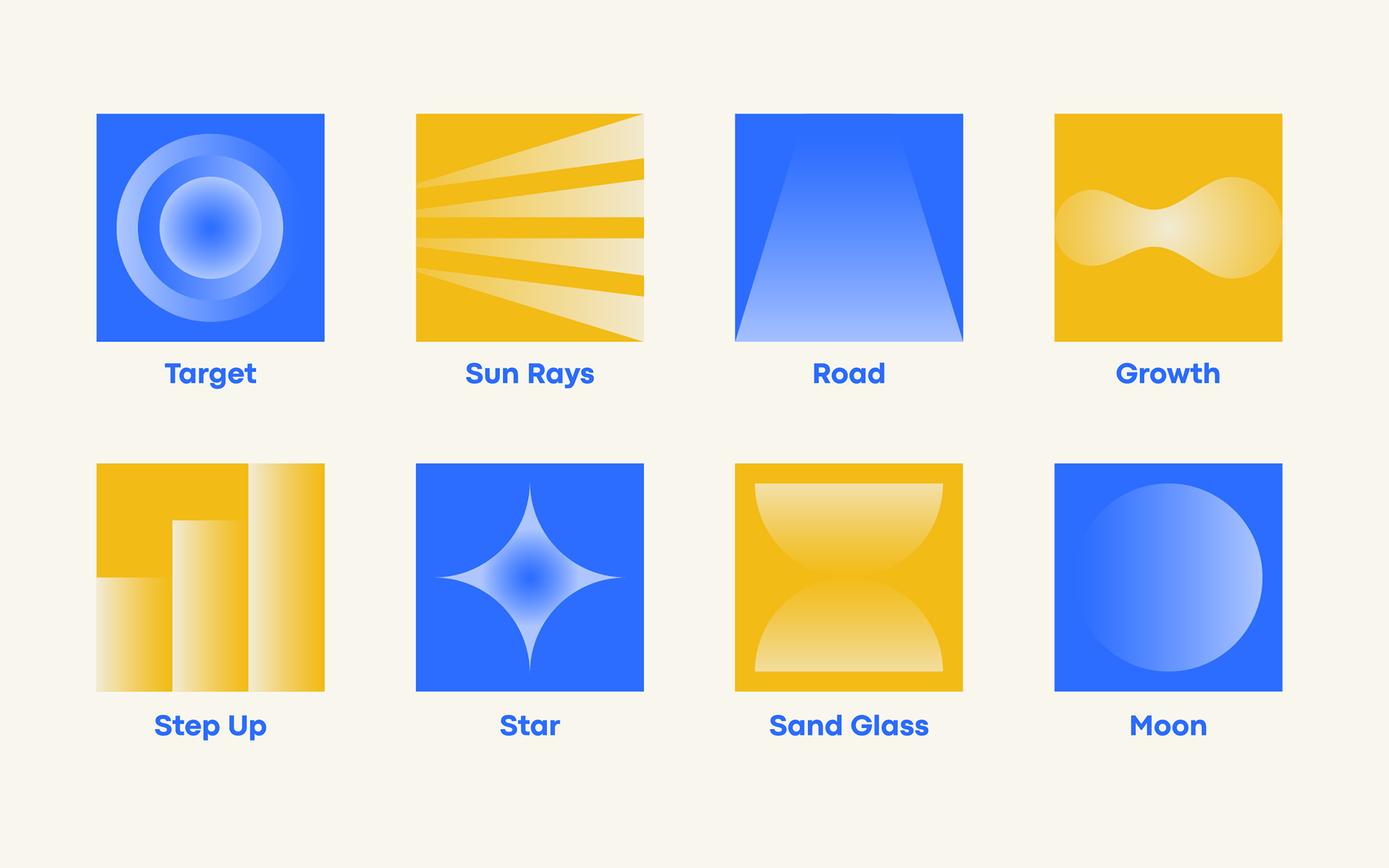Click the "Sand Glass" caption
This screenshot has width=1389, height=868.
tap(849, 726)
